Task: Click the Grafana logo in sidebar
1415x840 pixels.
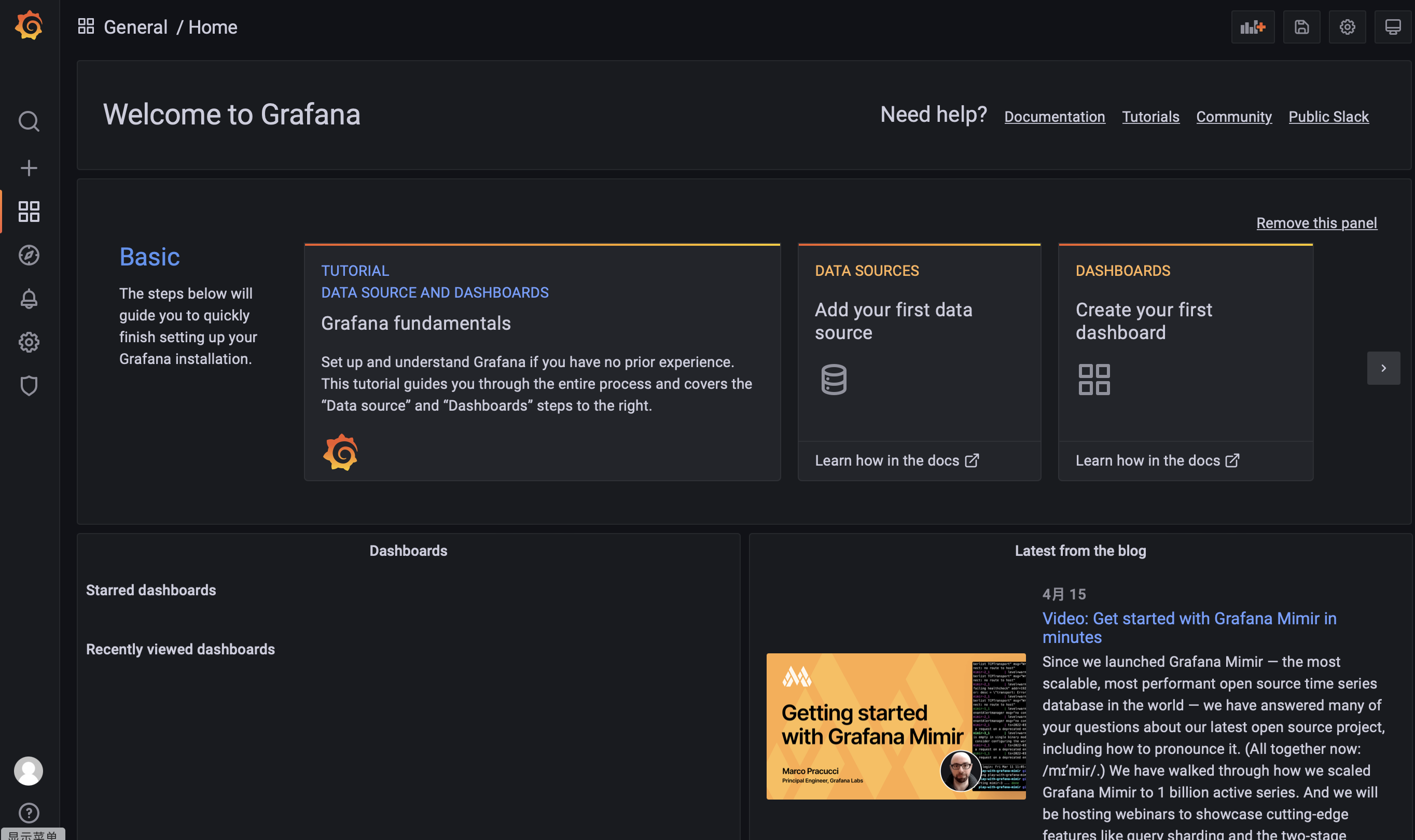Action: click(x=29, y=26)
